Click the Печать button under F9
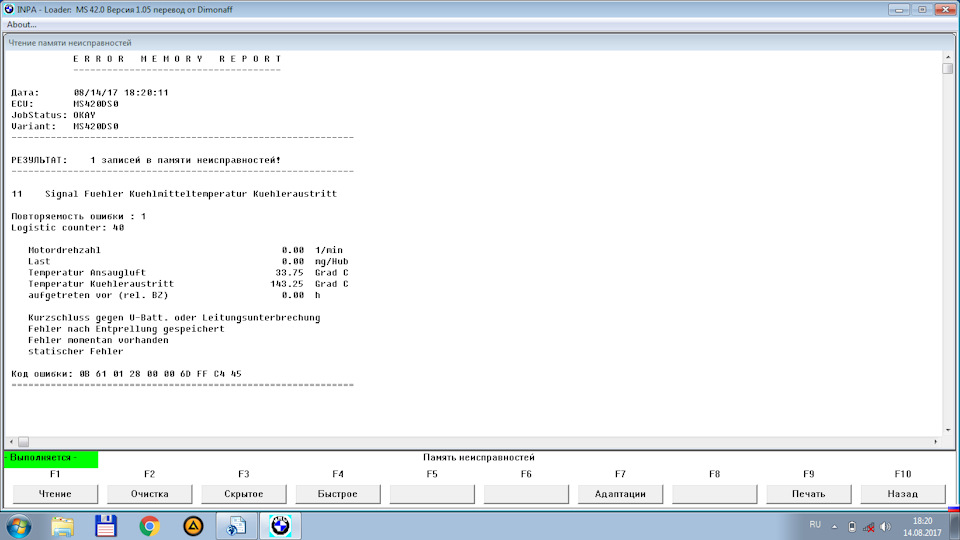Viewport: 960px width, 540px height. [809, 493]
